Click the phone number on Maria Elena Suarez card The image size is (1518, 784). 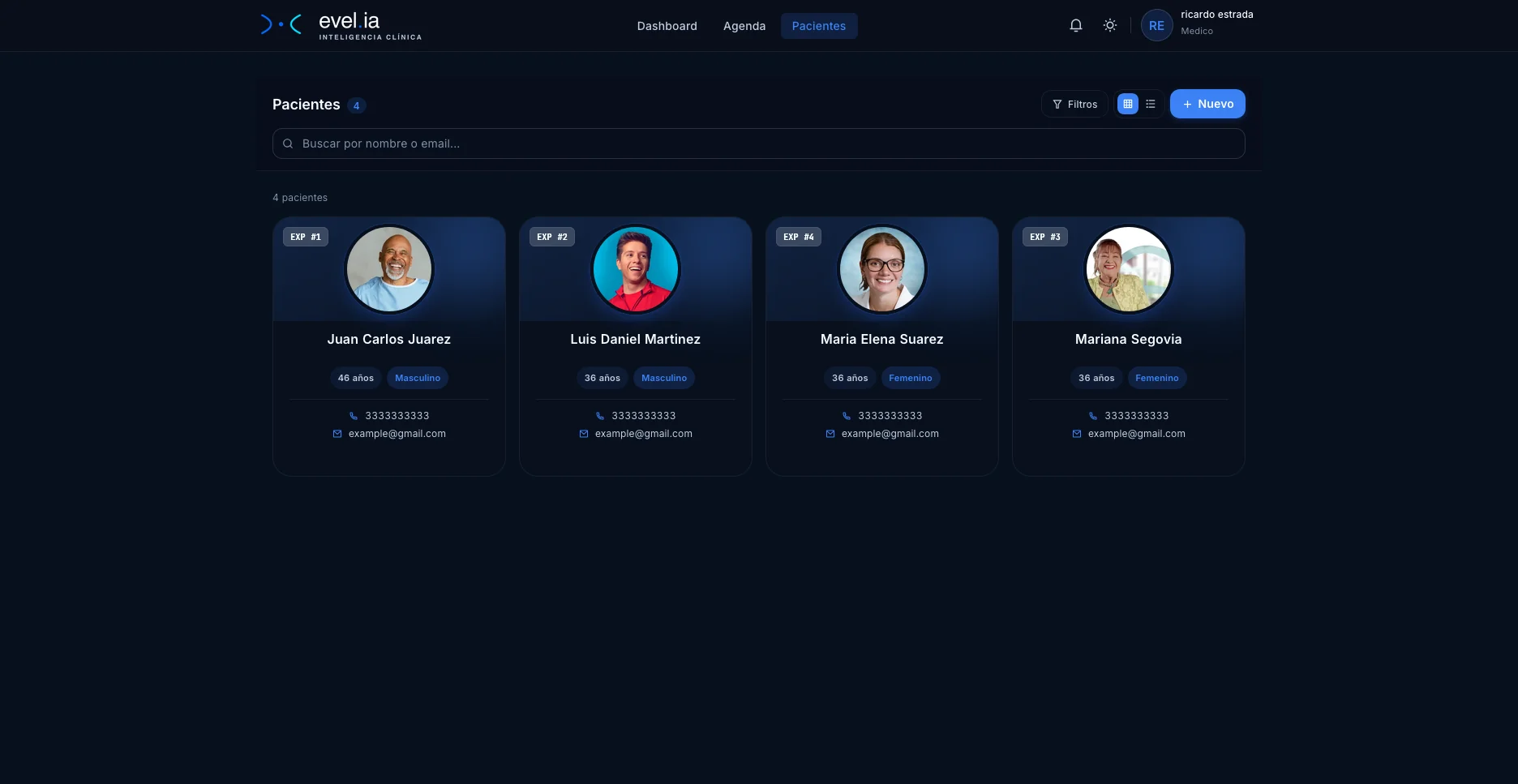coord(890,416)
